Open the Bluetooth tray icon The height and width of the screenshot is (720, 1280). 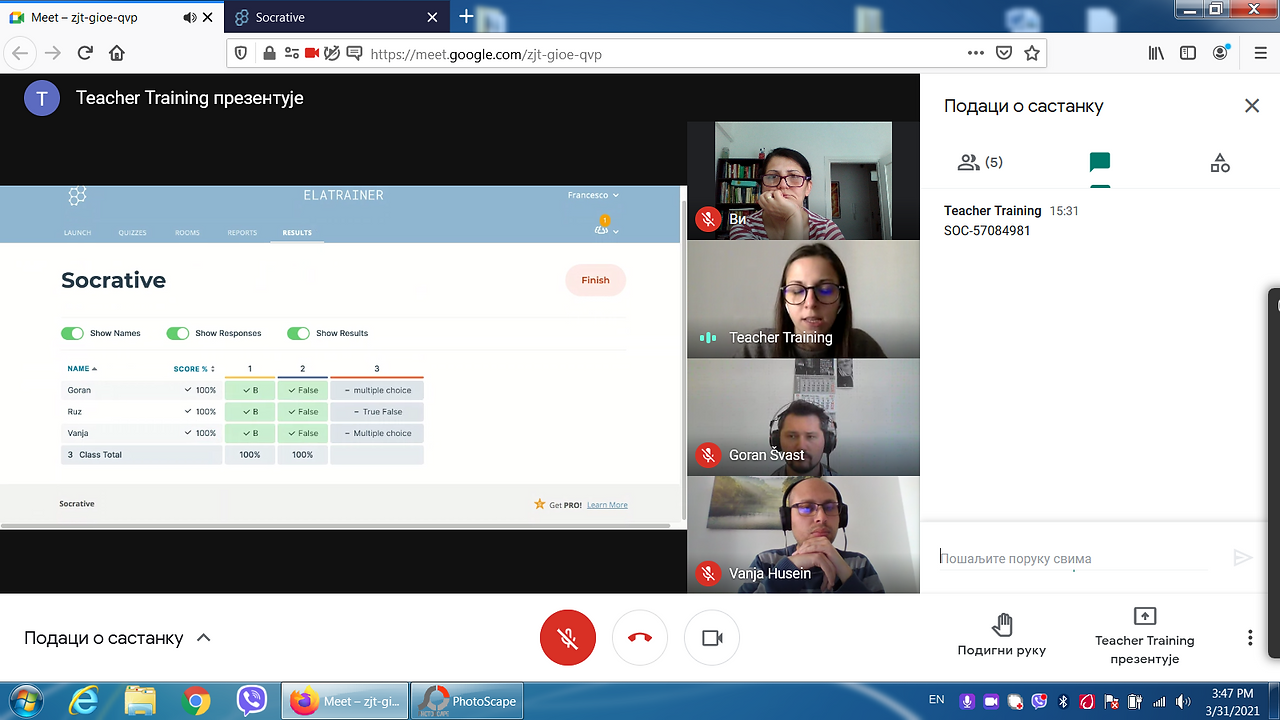(1065, 701)
